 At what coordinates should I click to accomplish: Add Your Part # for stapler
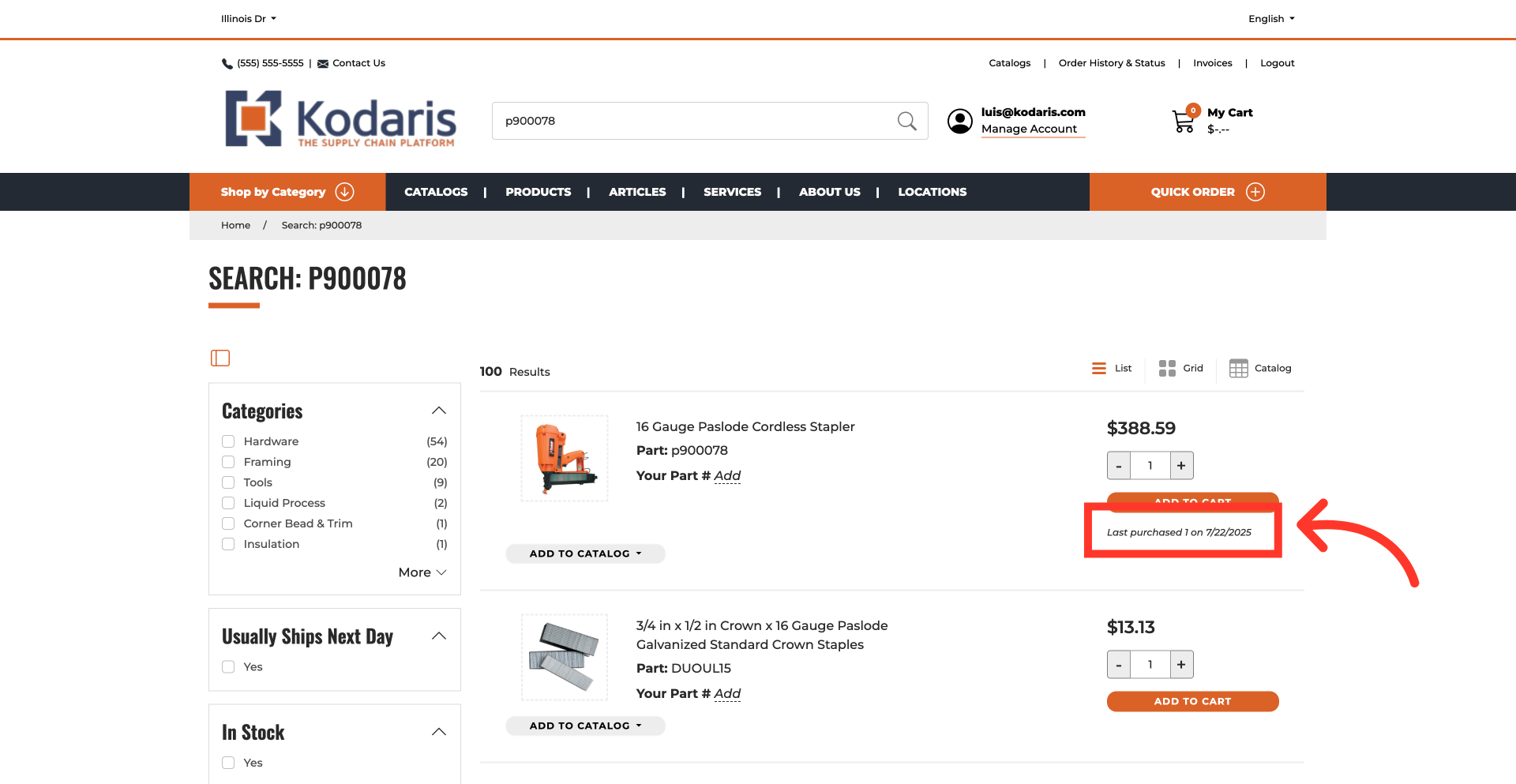[727, 476]
